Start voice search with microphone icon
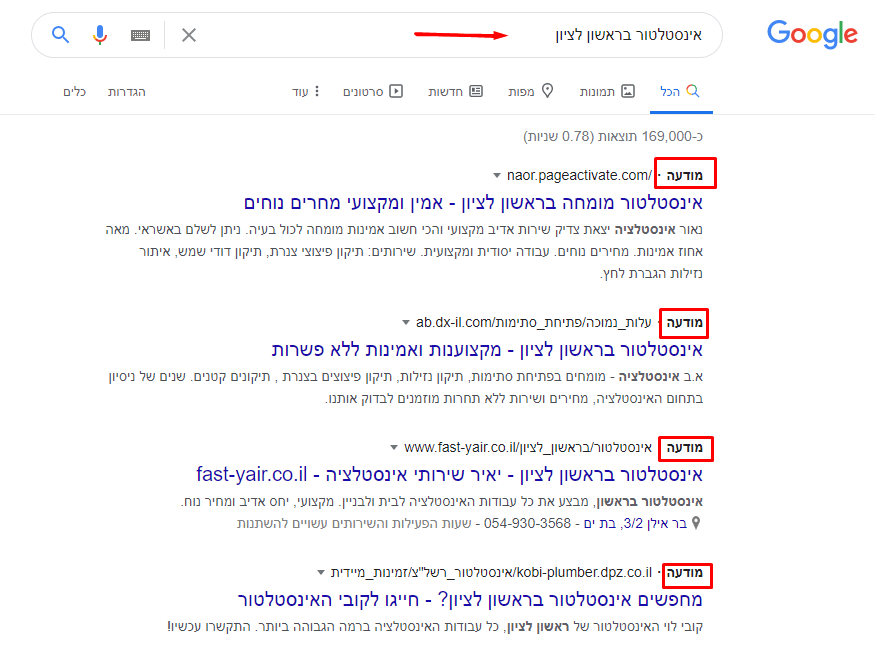Screen dimensions: 875x646 click(100, 35)
